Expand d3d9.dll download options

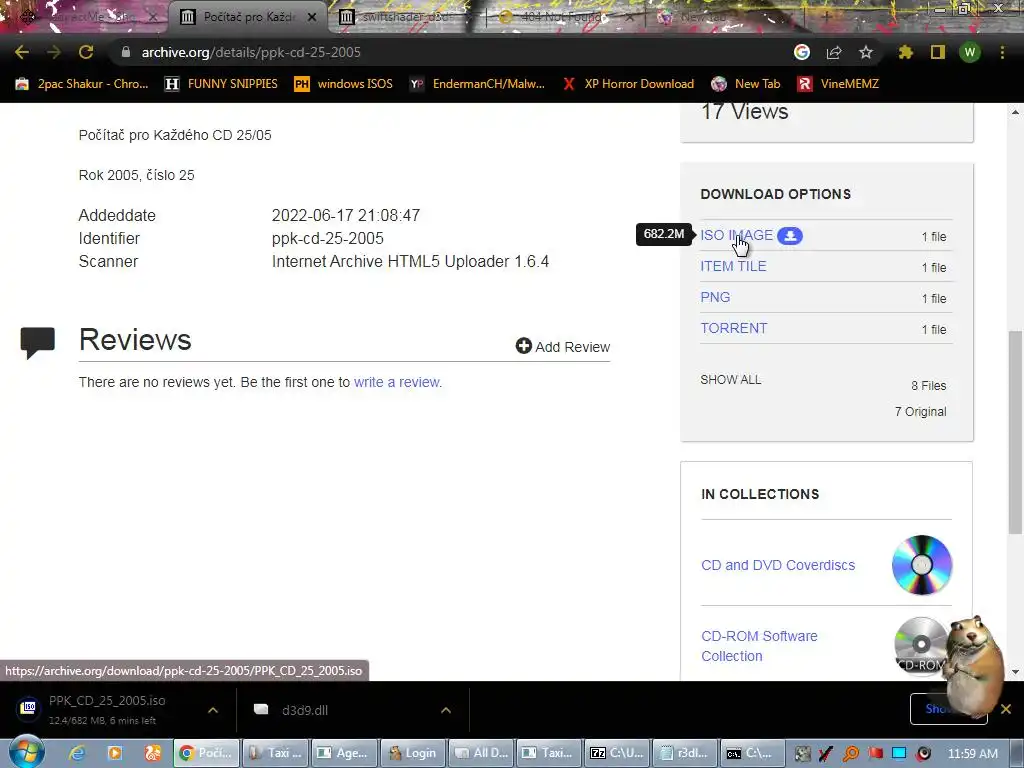pyautogui.click(x=446, y=710)
